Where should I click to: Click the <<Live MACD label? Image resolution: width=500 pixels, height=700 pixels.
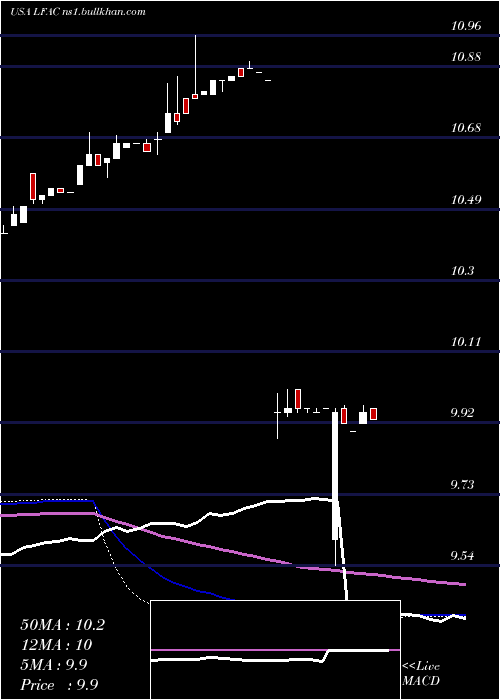421,674
